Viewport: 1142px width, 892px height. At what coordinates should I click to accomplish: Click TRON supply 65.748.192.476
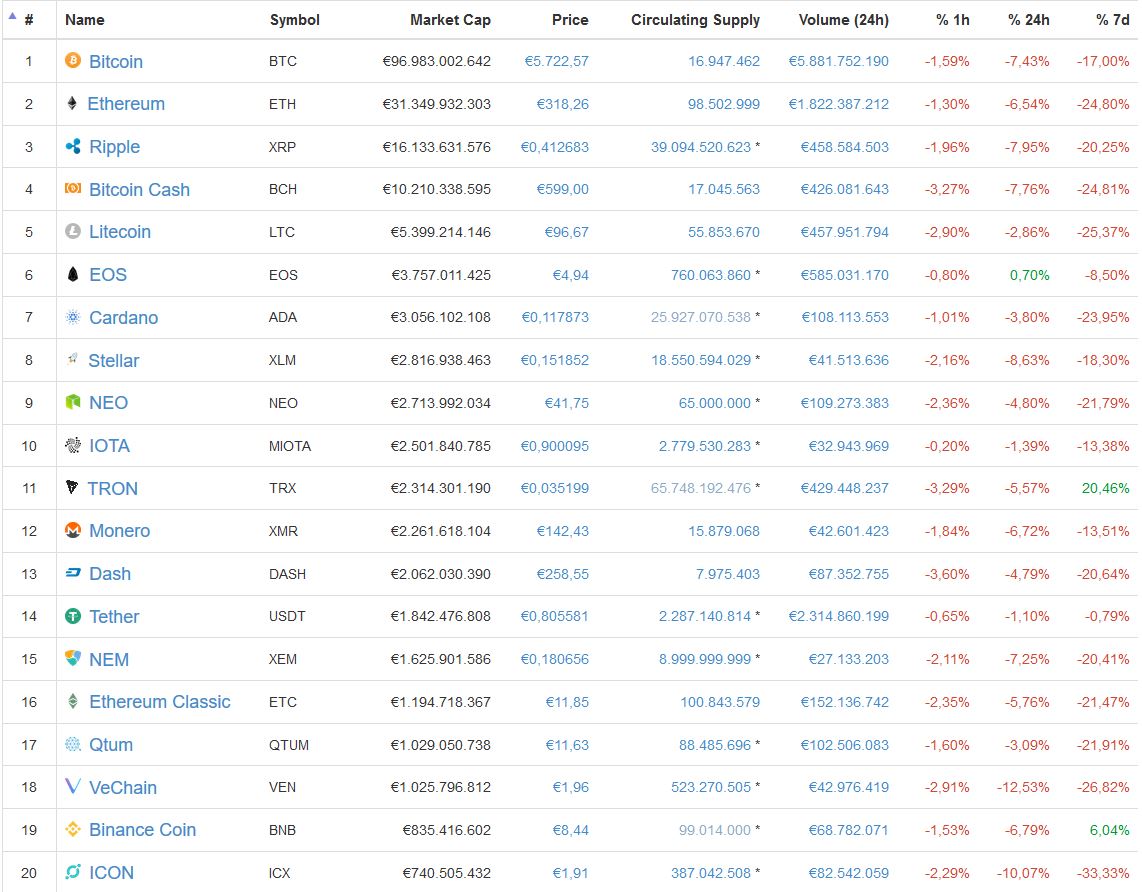click(x=701, y=488)
